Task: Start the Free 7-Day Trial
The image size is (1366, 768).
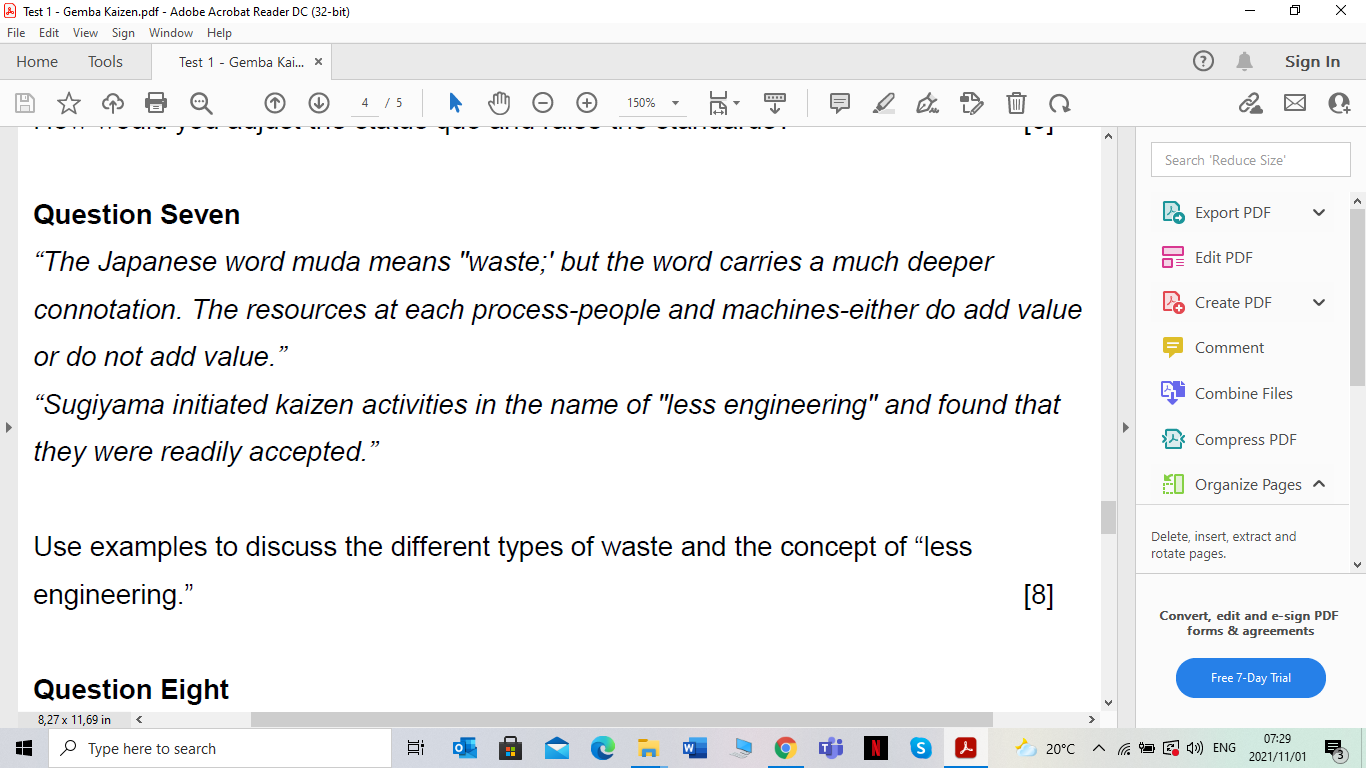Action: pos(1250,677)
